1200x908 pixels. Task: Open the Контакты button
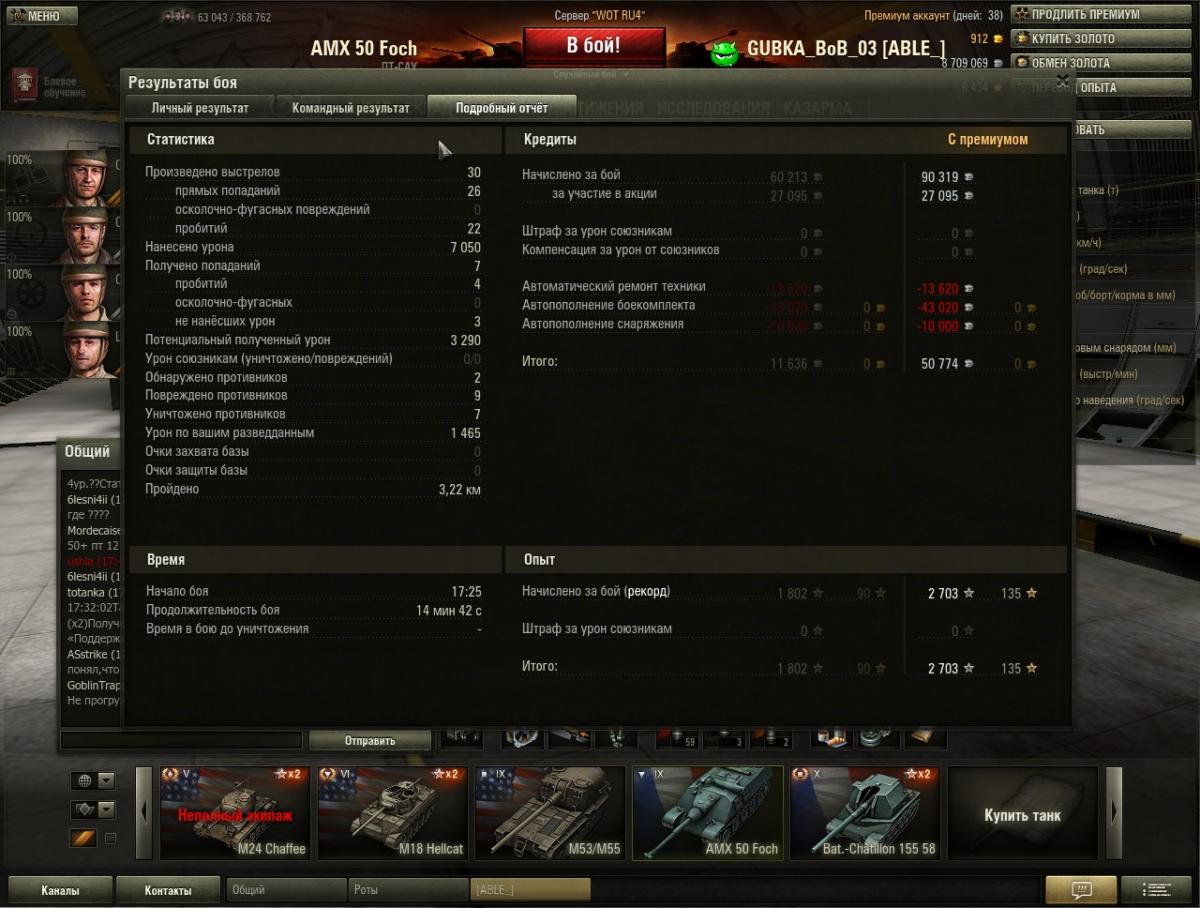click(168, 890)
